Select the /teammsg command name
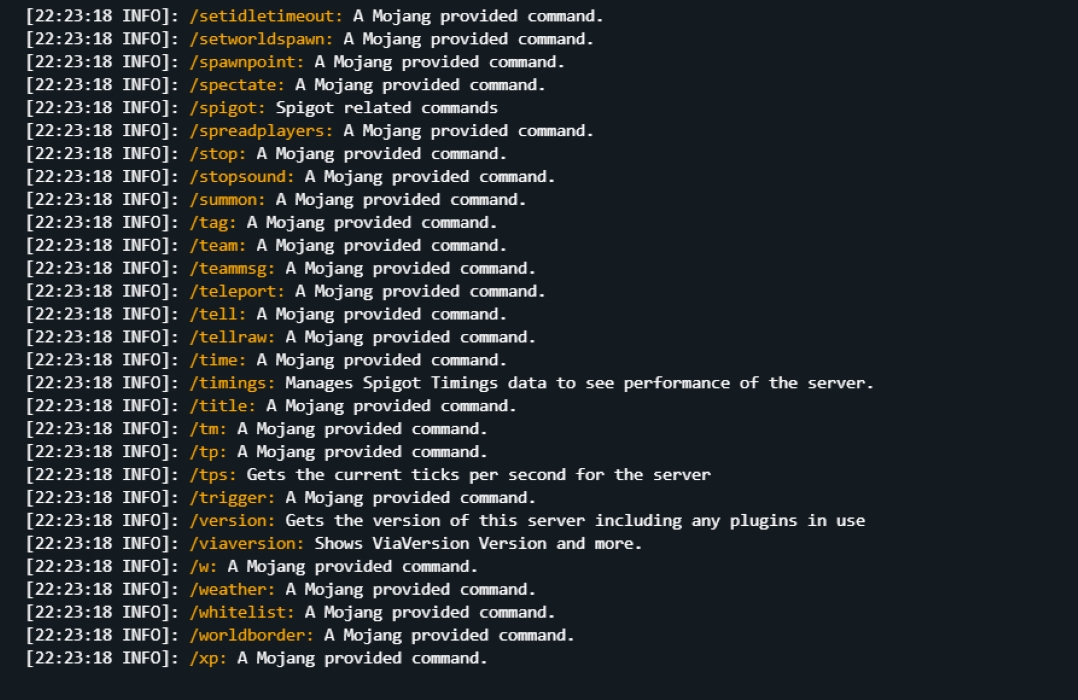The height and width of the screenshot is (700, 1078). (x=231, y=268)
